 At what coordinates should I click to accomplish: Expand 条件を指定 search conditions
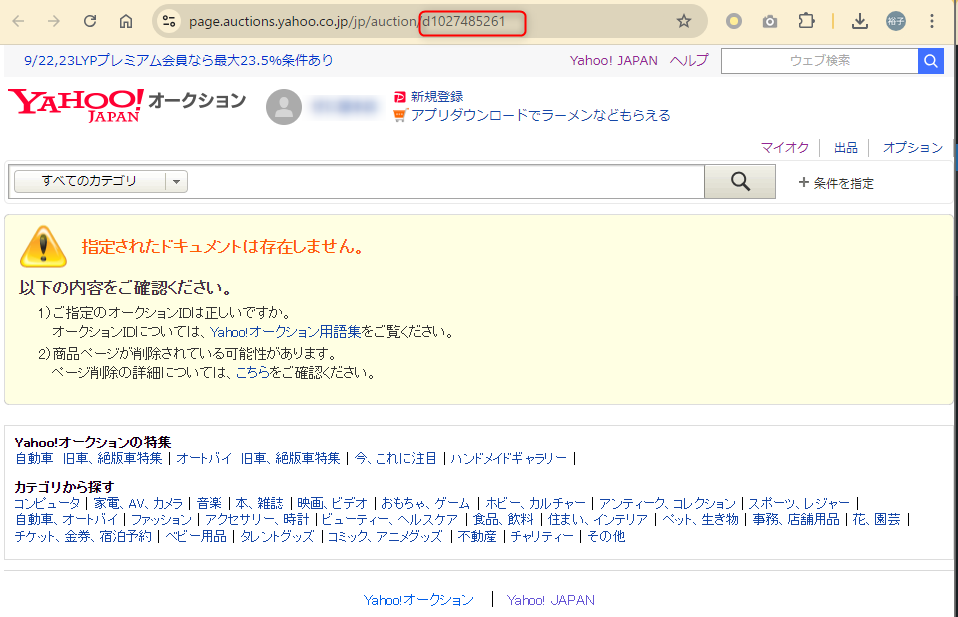coord(836,183)
